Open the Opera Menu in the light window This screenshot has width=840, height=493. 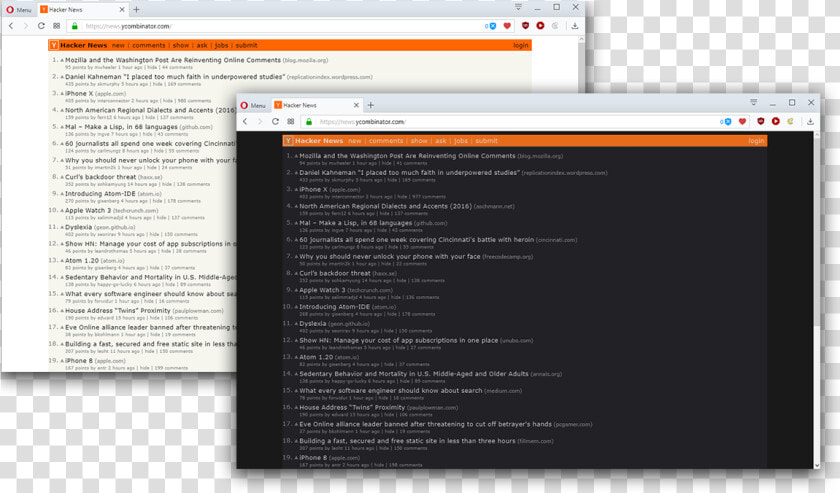[x=19, y=10]
